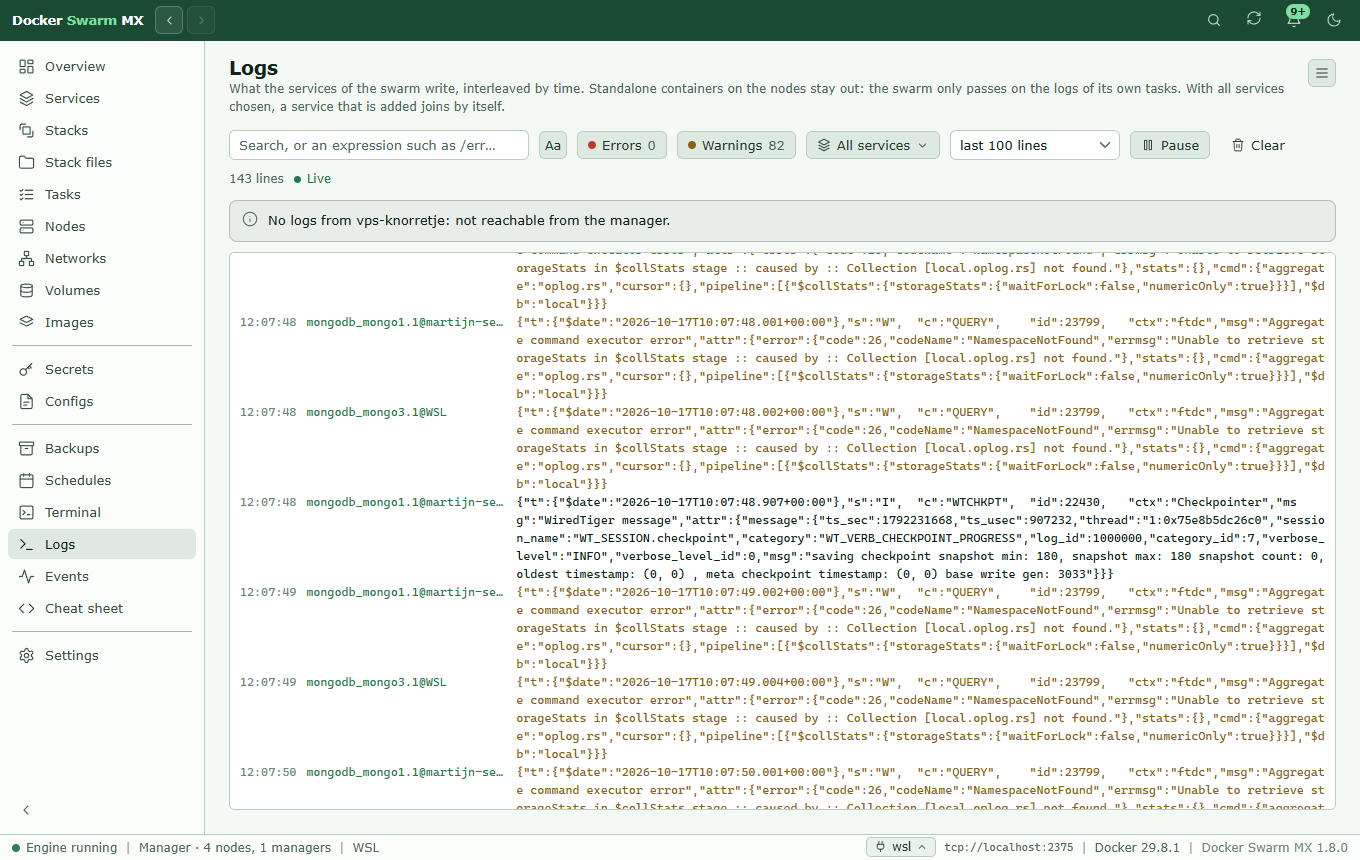This screenshot has width=1360, height=860.
Task: Click the 12:07:48 WTCHKPT checkpoint log message
Action: [920, 538]
